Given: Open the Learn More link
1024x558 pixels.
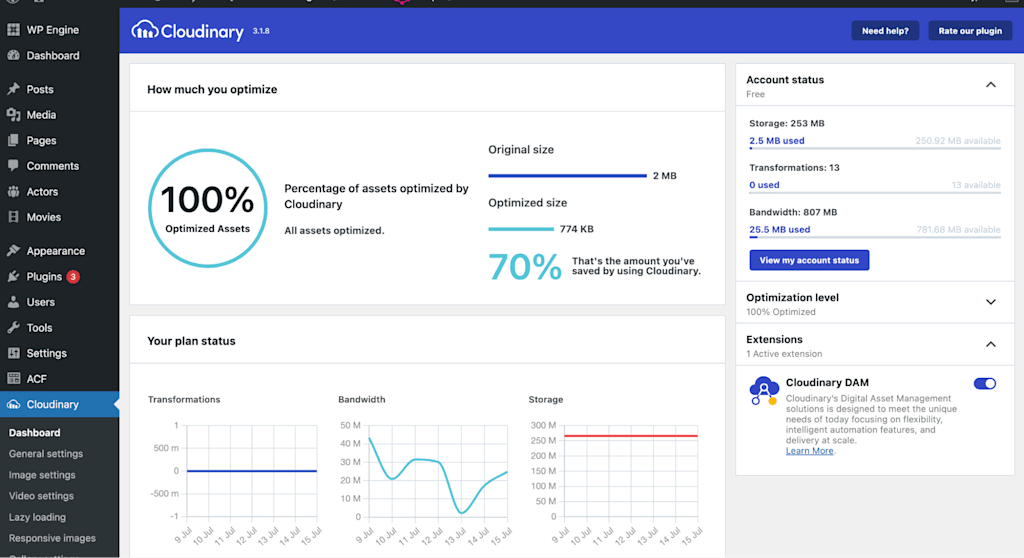Looking at the screenshot, I should coord(809,451).
